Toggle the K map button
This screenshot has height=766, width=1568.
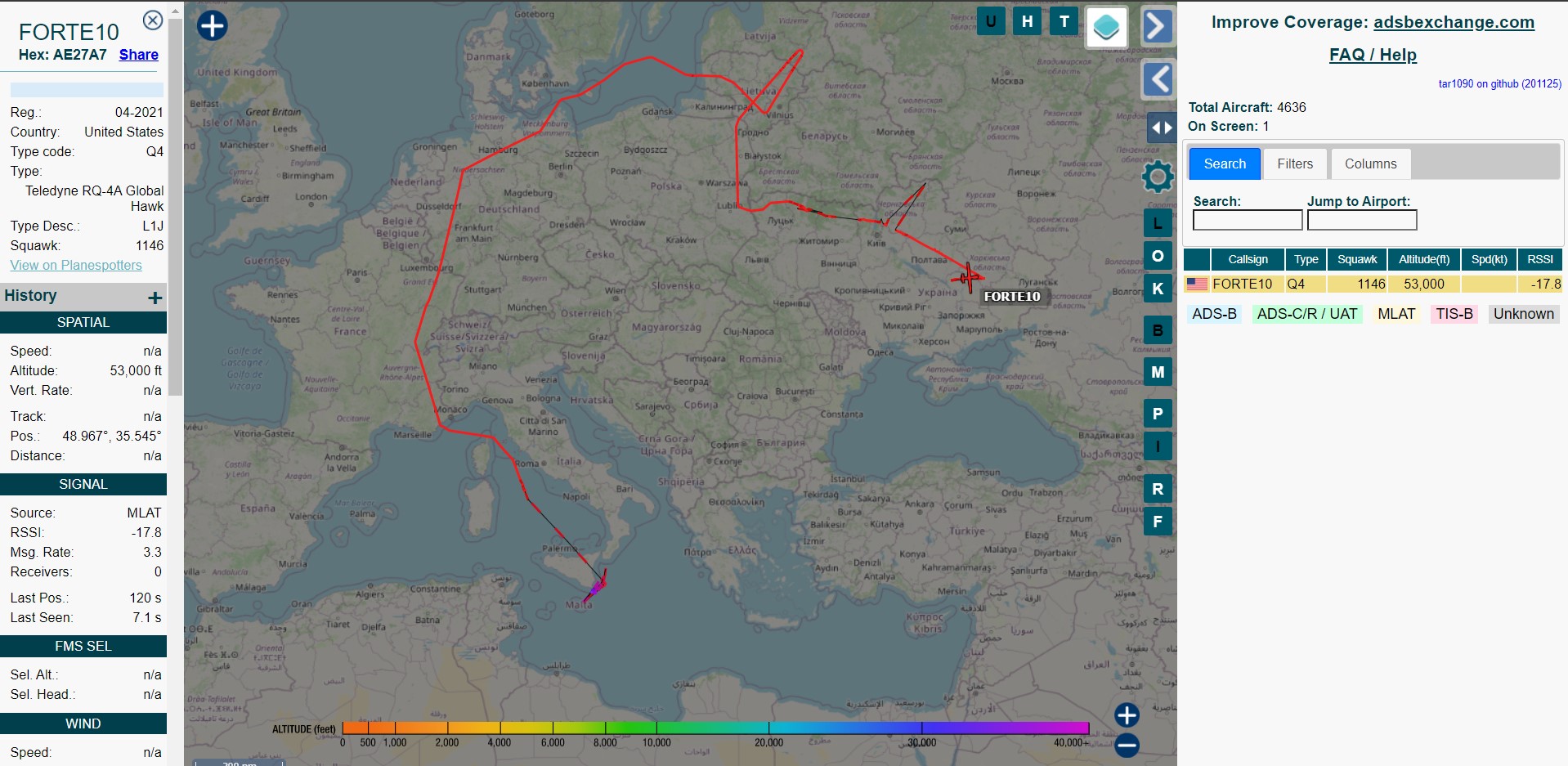(x=1158, y=289)
